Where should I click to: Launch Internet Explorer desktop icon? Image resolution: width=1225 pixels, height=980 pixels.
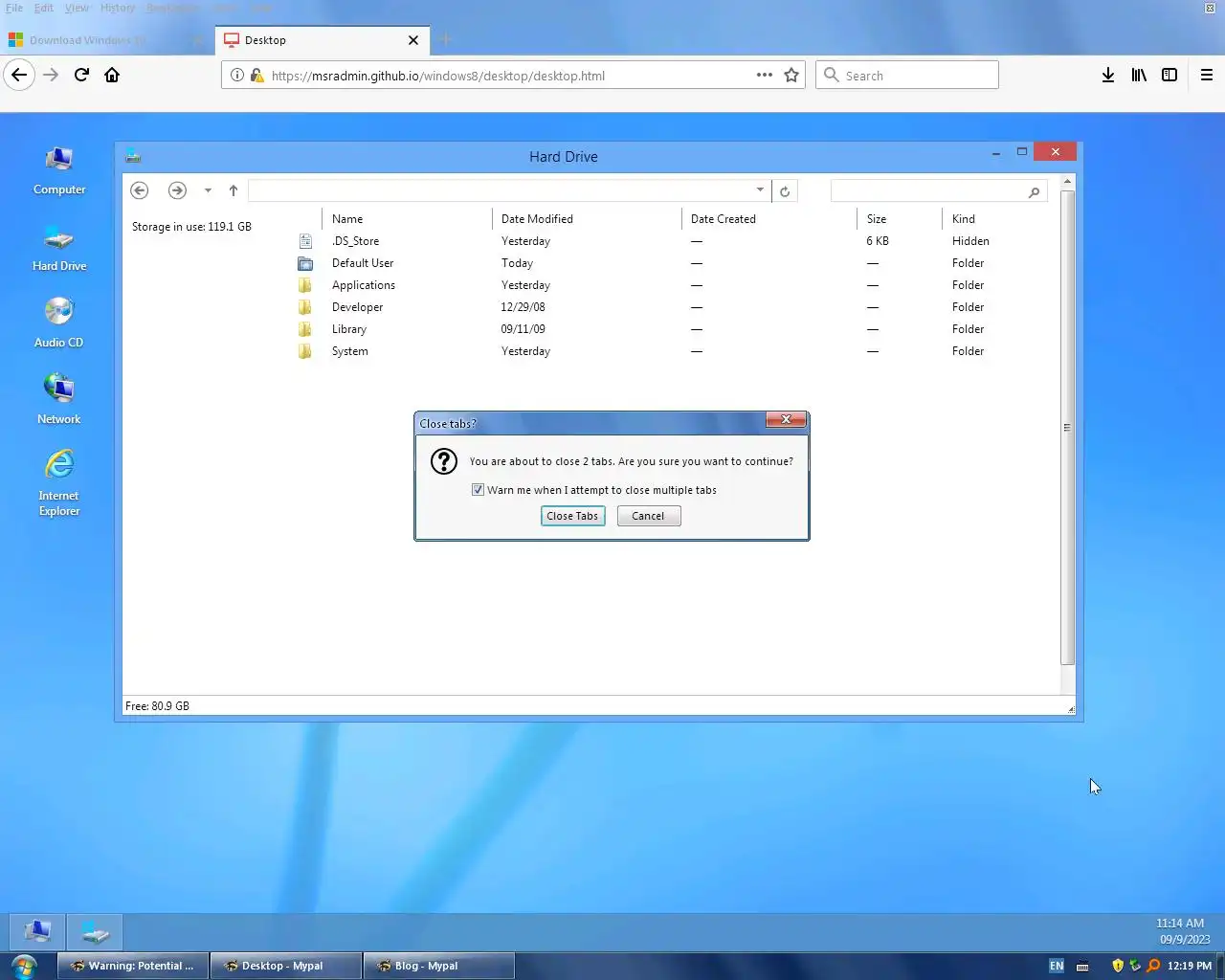click(x=59, y=483)
